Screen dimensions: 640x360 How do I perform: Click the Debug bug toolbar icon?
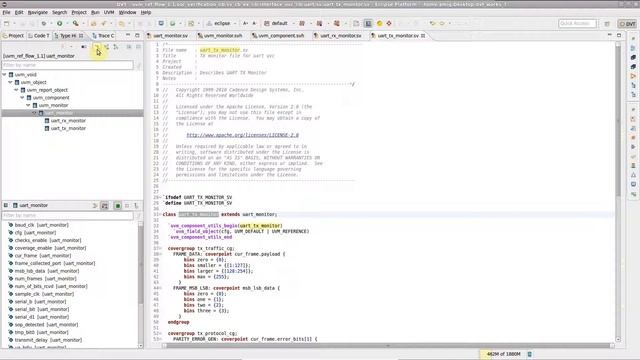click(x=44, y=24)
